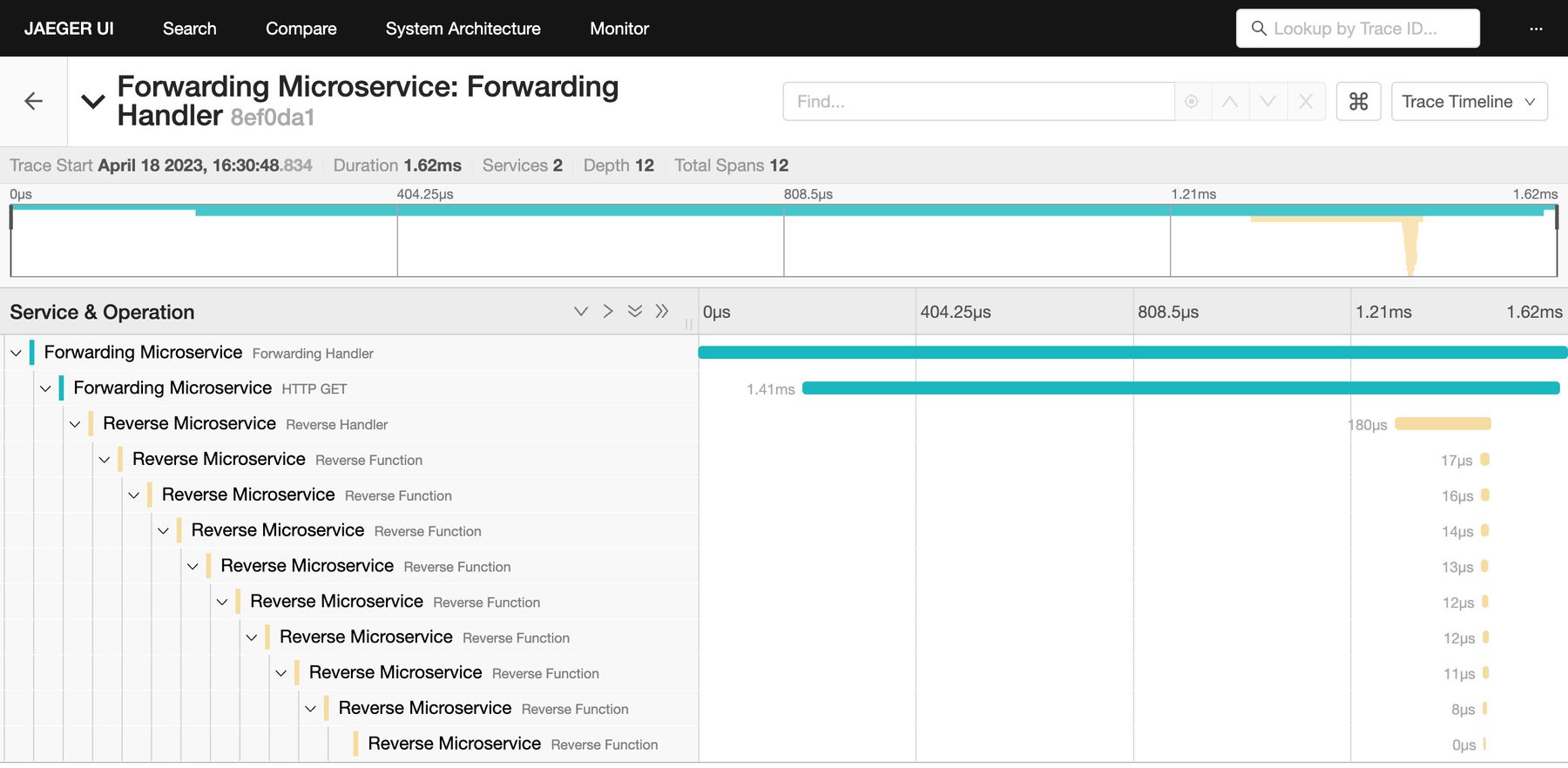1568x768 pixels.
Task: Clear the find search with X icon
Action: click(1306, 101)
